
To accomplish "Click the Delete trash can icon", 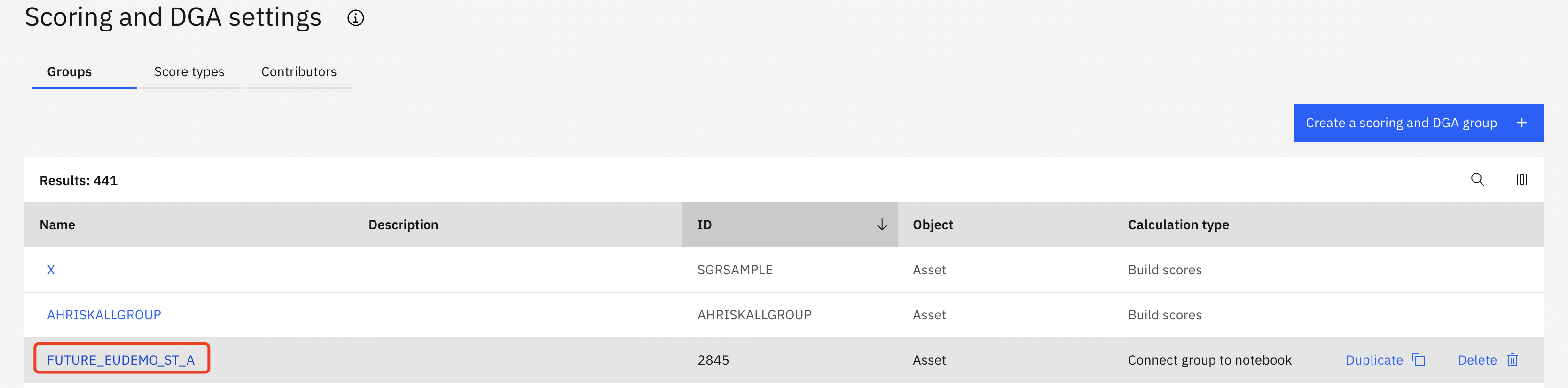I will pos(1513,360).
